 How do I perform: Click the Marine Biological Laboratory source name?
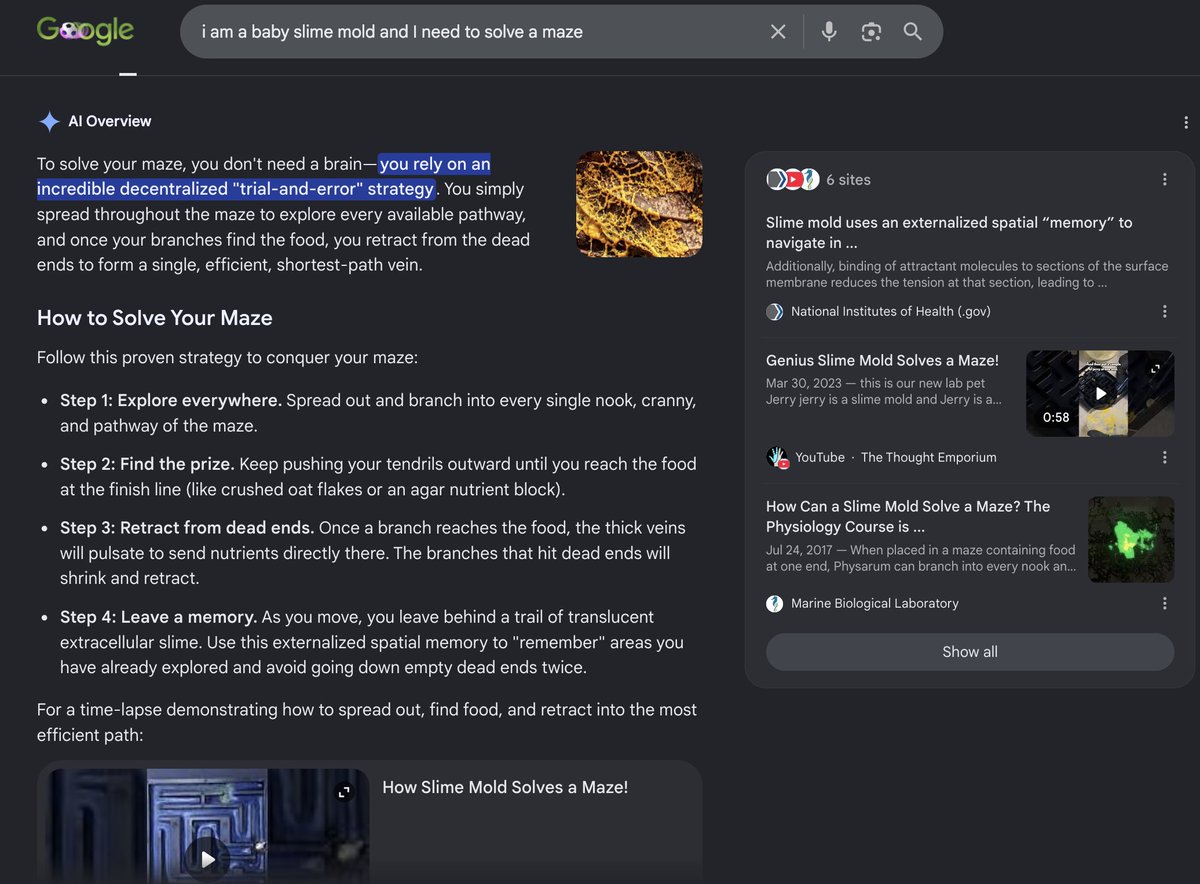(875, 603)
